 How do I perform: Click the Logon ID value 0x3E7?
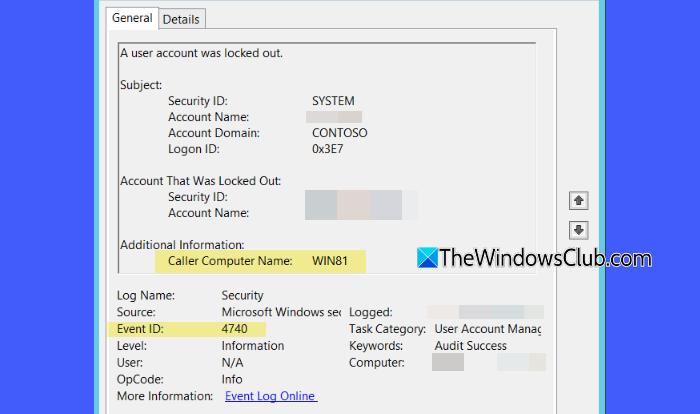pos(327,149)
